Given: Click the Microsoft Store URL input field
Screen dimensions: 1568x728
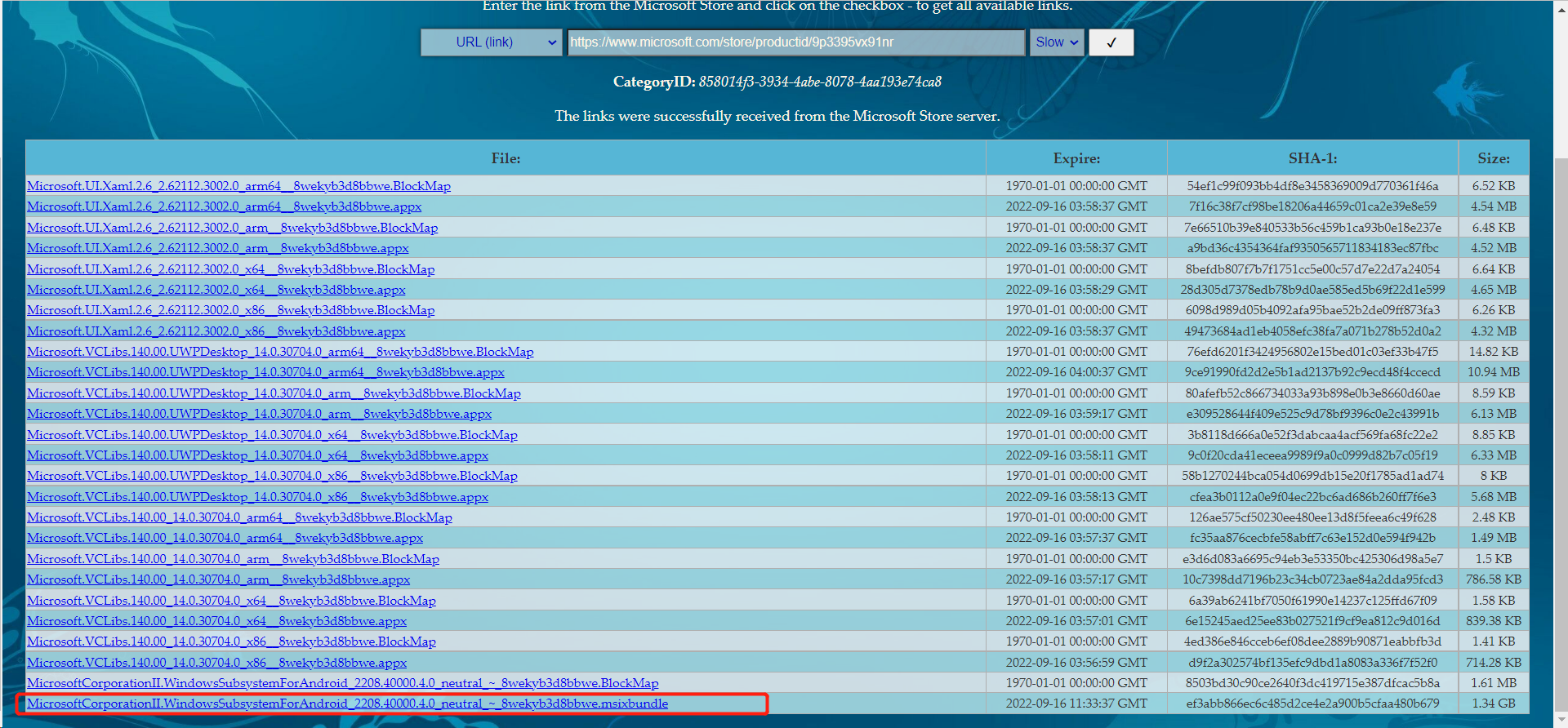Looking at the screenshot, I should tap(796, 42).
